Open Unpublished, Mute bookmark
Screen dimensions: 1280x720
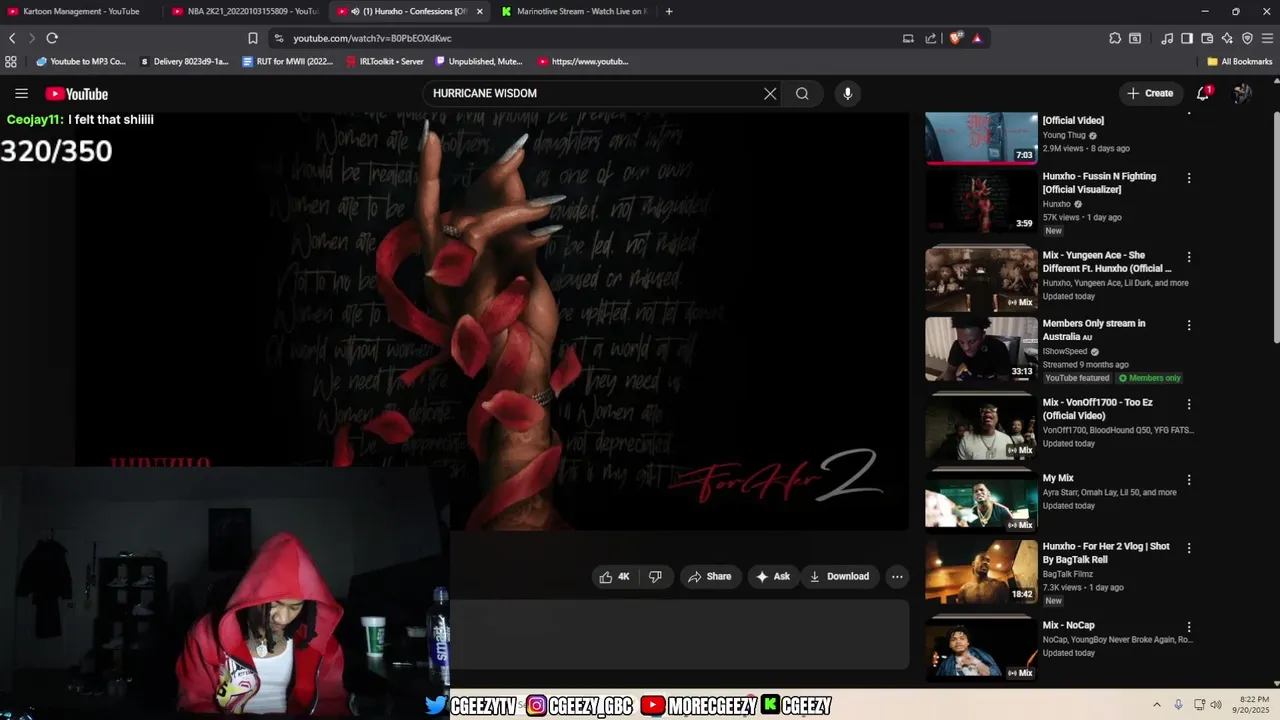478,61
